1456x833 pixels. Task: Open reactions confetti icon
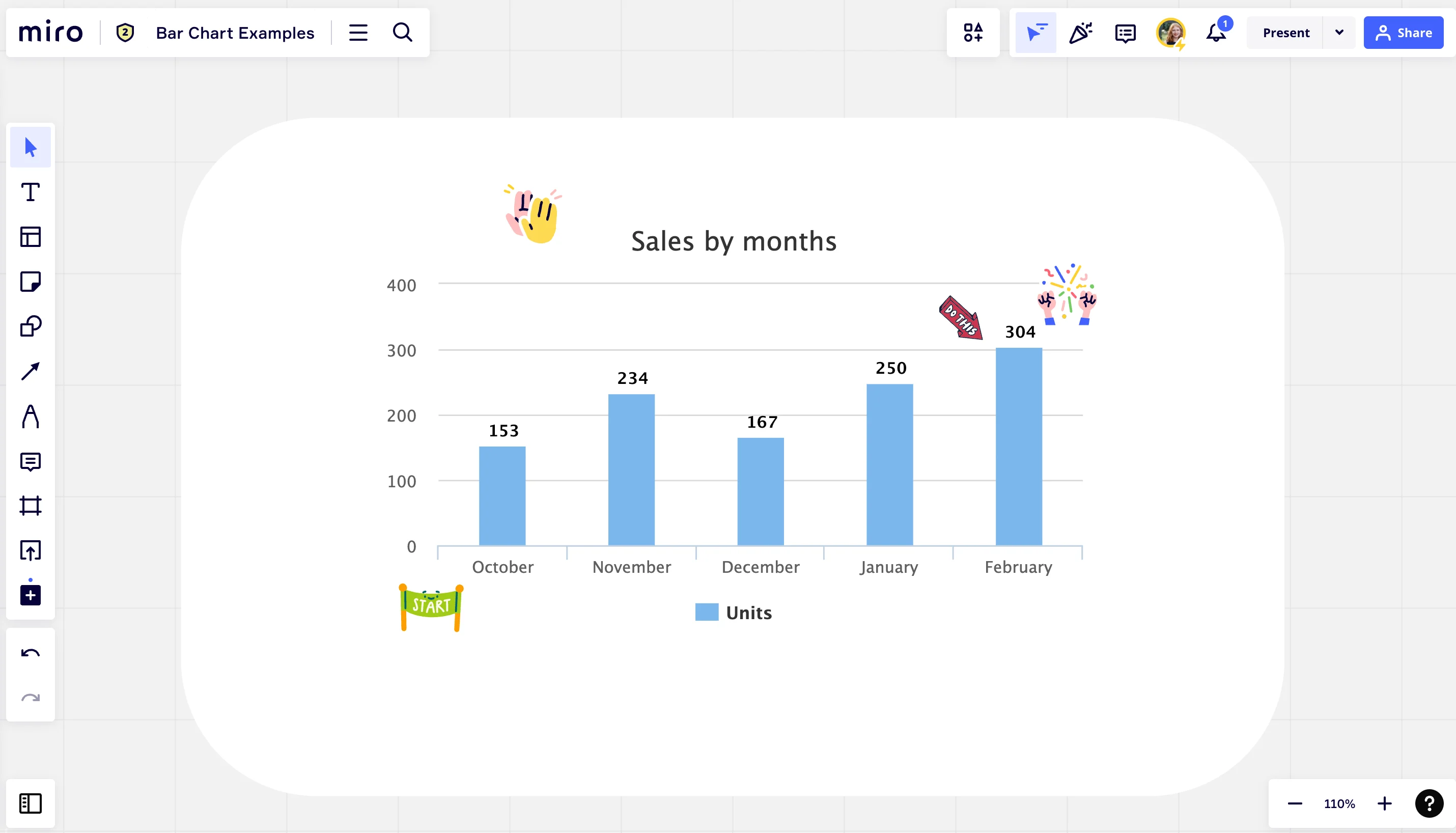[1080, 33]
